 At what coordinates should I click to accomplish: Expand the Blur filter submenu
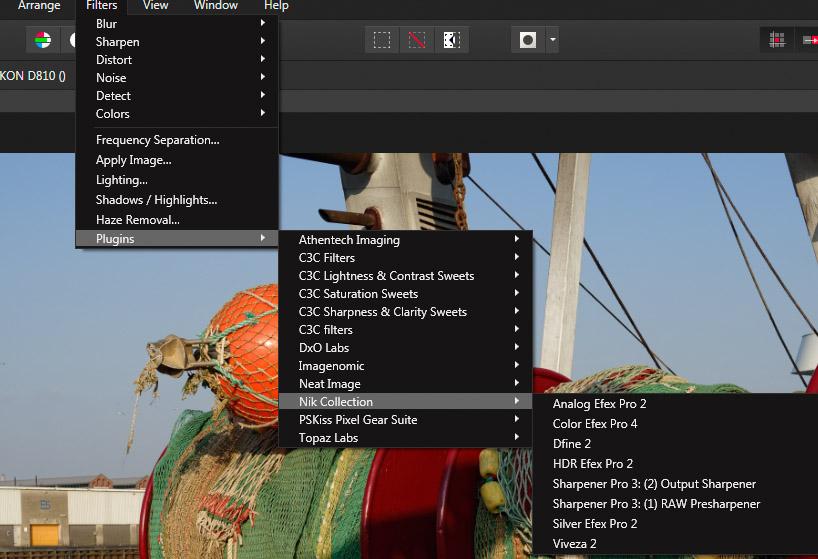click(177, 23)
